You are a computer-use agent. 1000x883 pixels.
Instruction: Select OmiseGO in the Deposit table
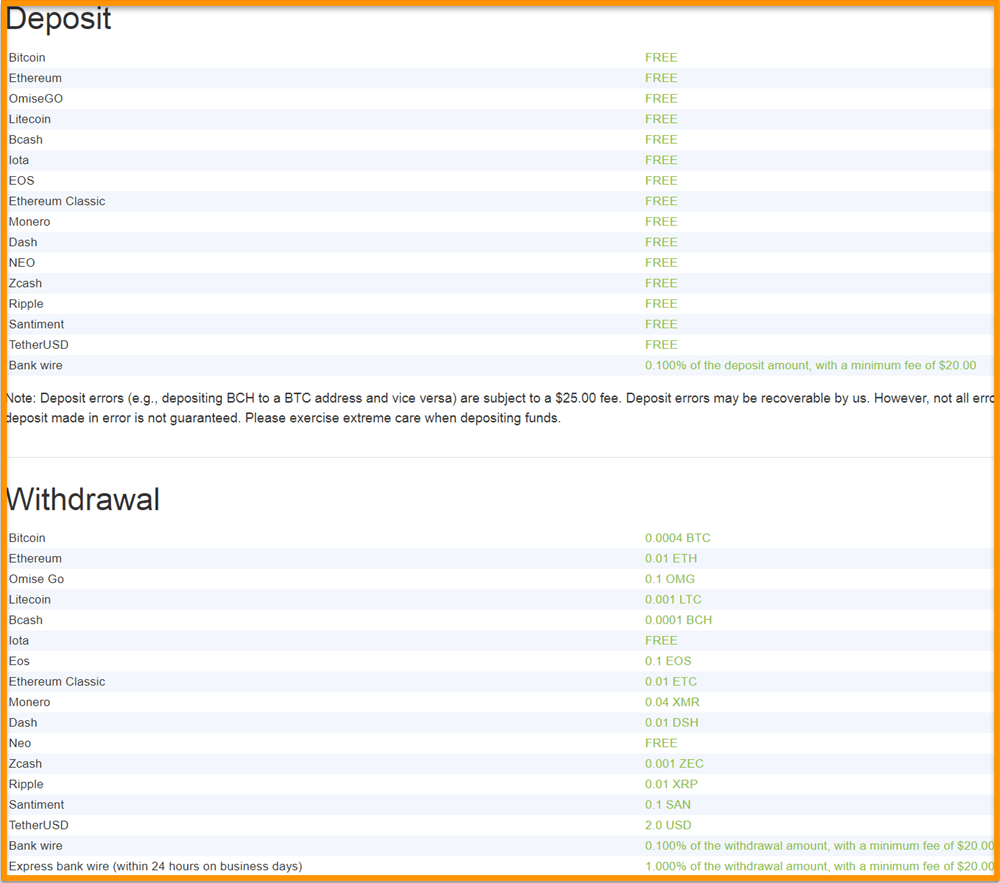36,99
